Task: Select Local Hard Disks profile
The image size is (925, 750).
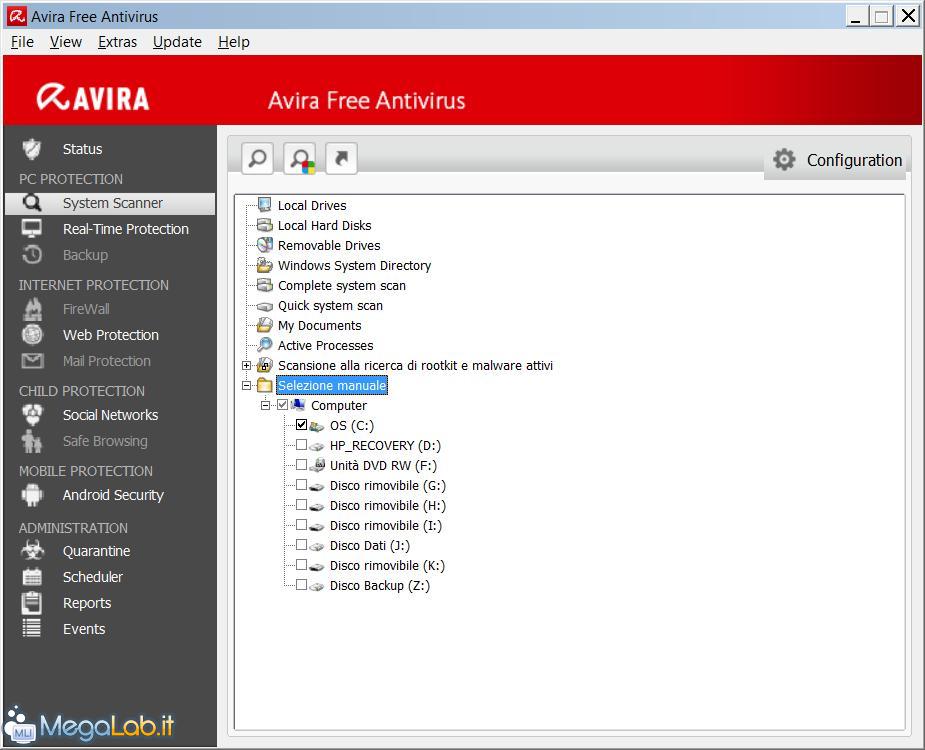Action: click(x=324, y=225)
